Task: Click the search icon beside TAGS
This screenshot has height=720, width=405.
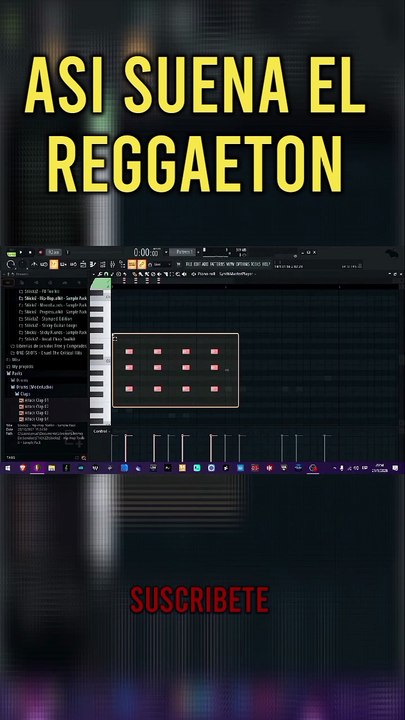Action: tap(84, 458)
